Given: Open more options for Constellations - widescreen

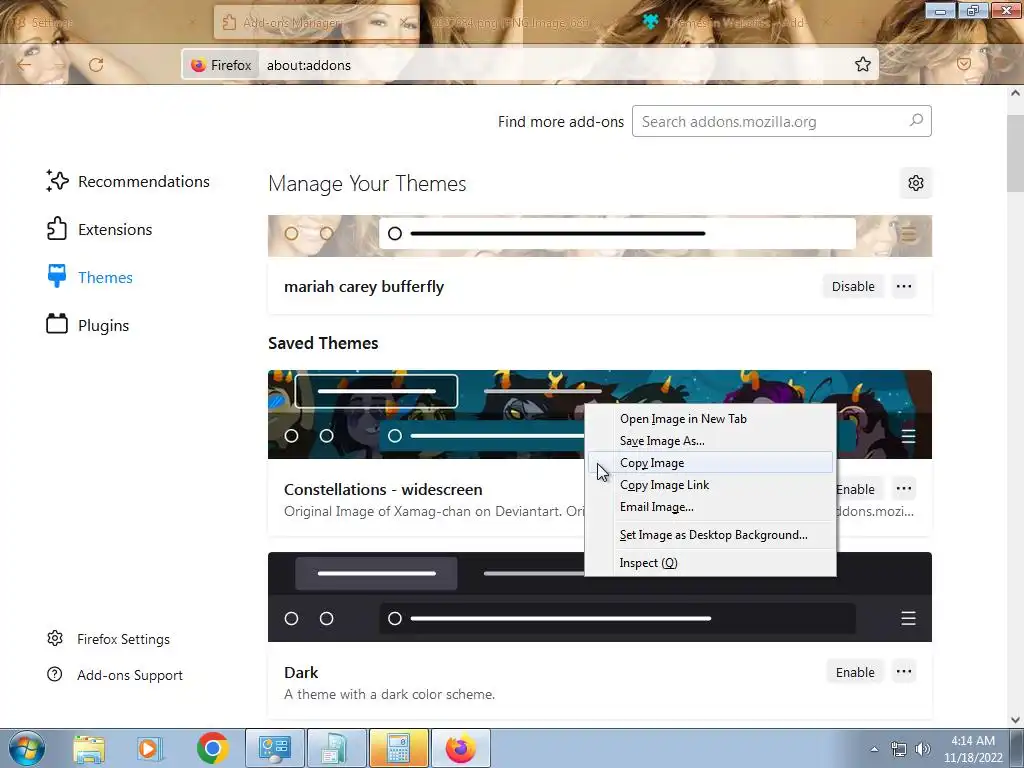Looking at the screenshot, I should (904, 488).
